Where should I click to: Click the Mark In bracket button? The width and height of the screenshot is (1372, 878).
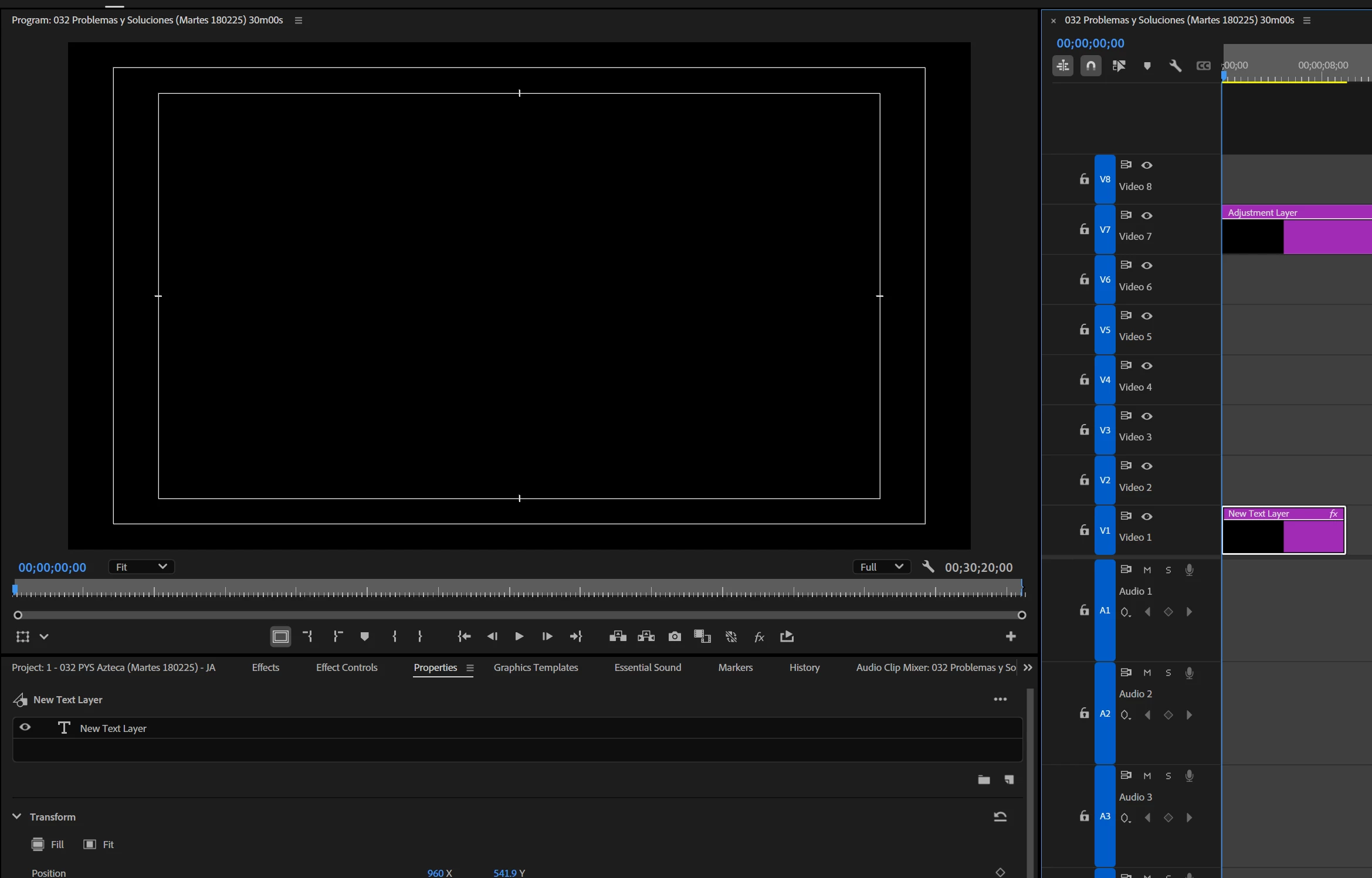click(394, 636)
